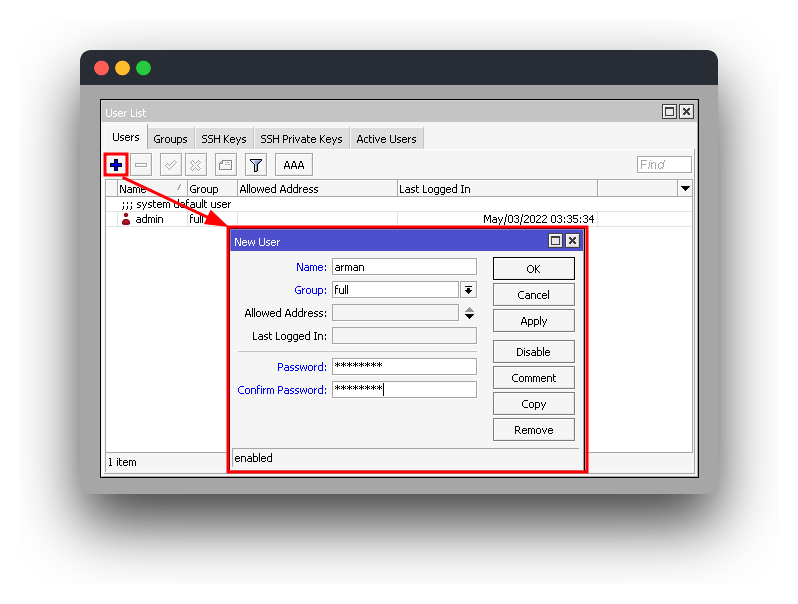This screenshot has height=604, width=798.
Task: Click the Apply button
Action: tap(533, 321)
